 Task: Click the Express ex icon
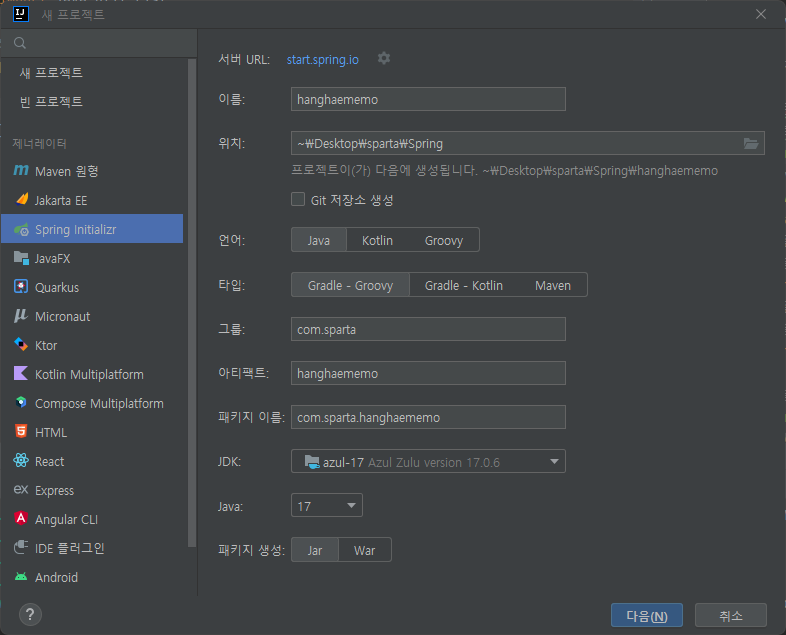pyautogui.click(x=21, y=489)
